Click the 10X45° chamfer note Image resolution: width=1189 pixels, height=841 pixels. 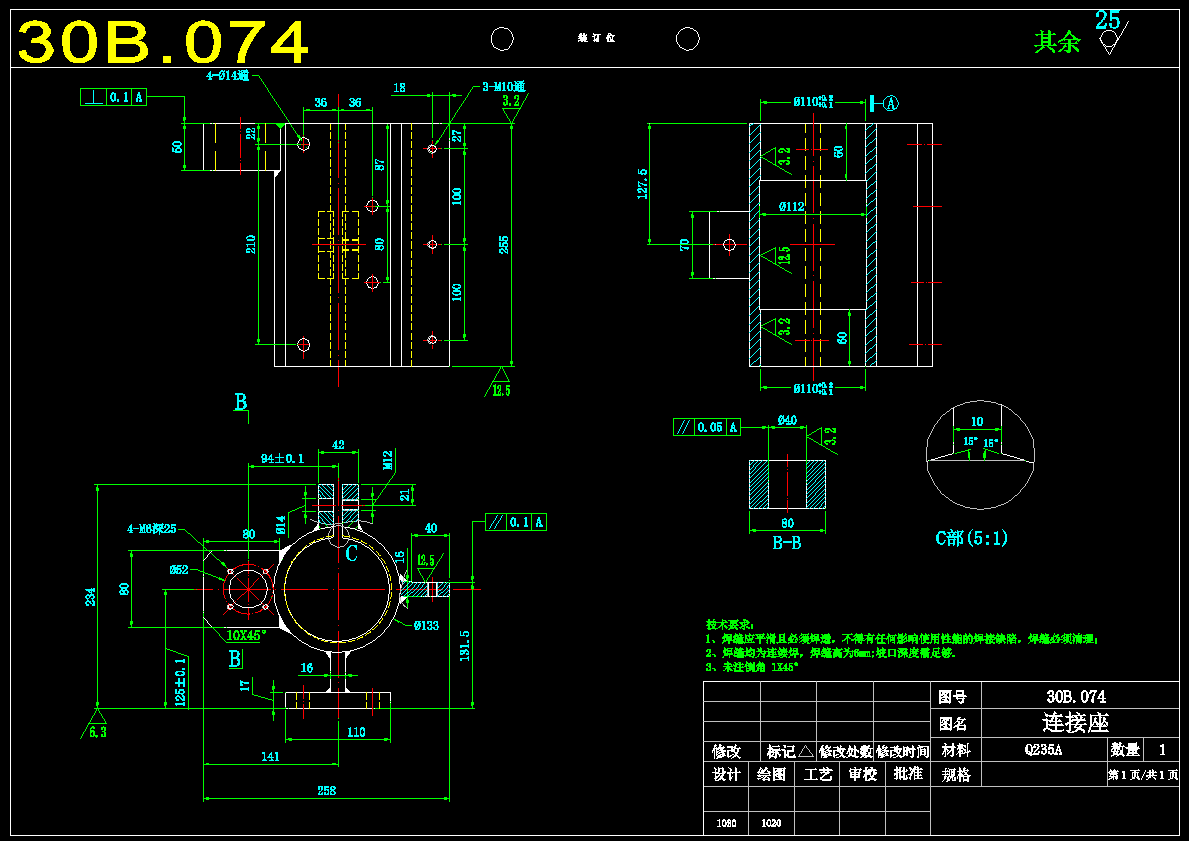coord(245,635)
